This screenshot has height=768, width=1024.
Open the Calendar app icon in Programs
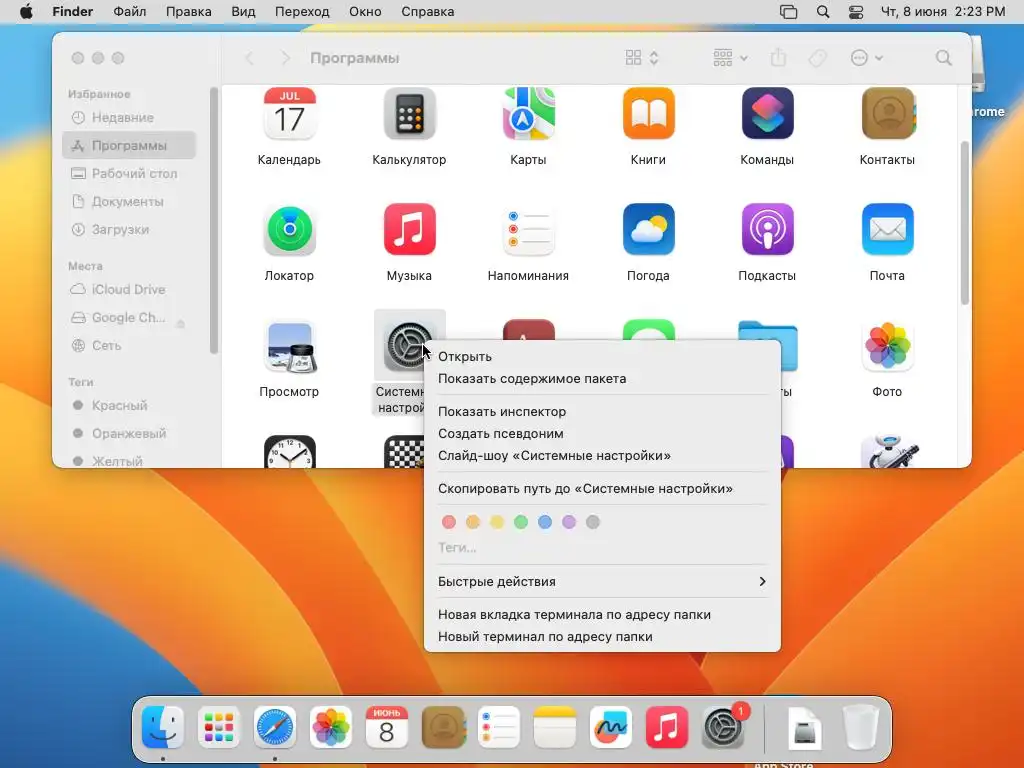[x=289, y=114]
